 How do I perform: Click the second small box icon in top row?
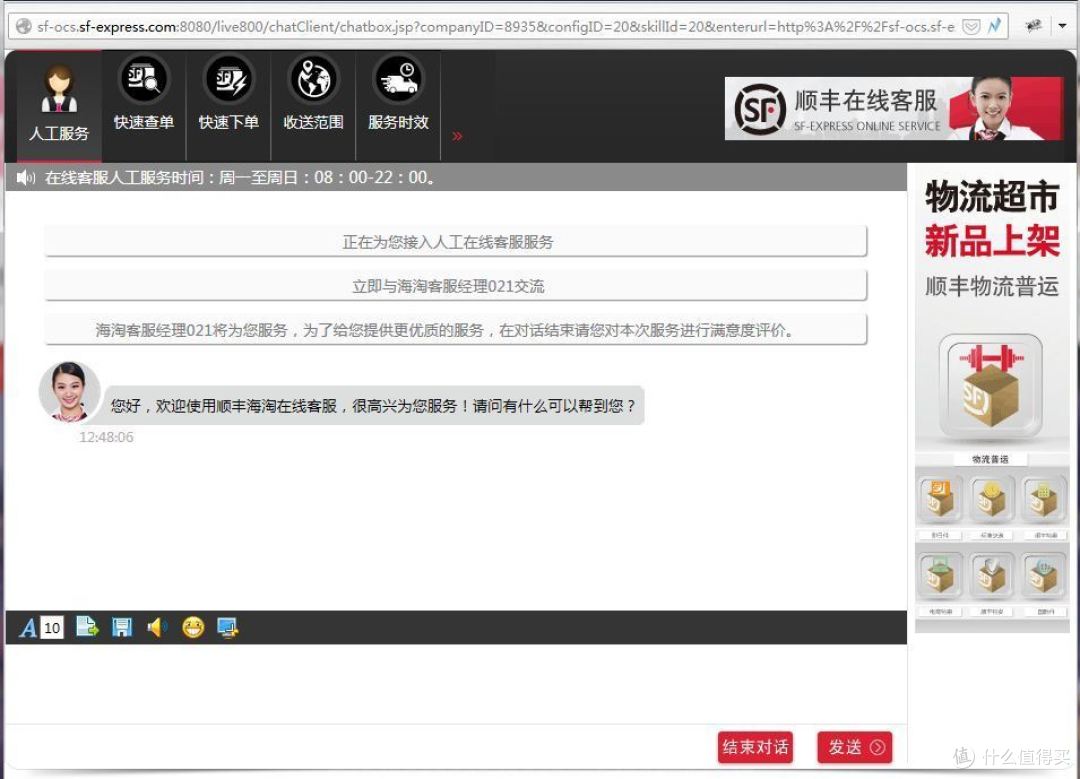pos(992,499)
